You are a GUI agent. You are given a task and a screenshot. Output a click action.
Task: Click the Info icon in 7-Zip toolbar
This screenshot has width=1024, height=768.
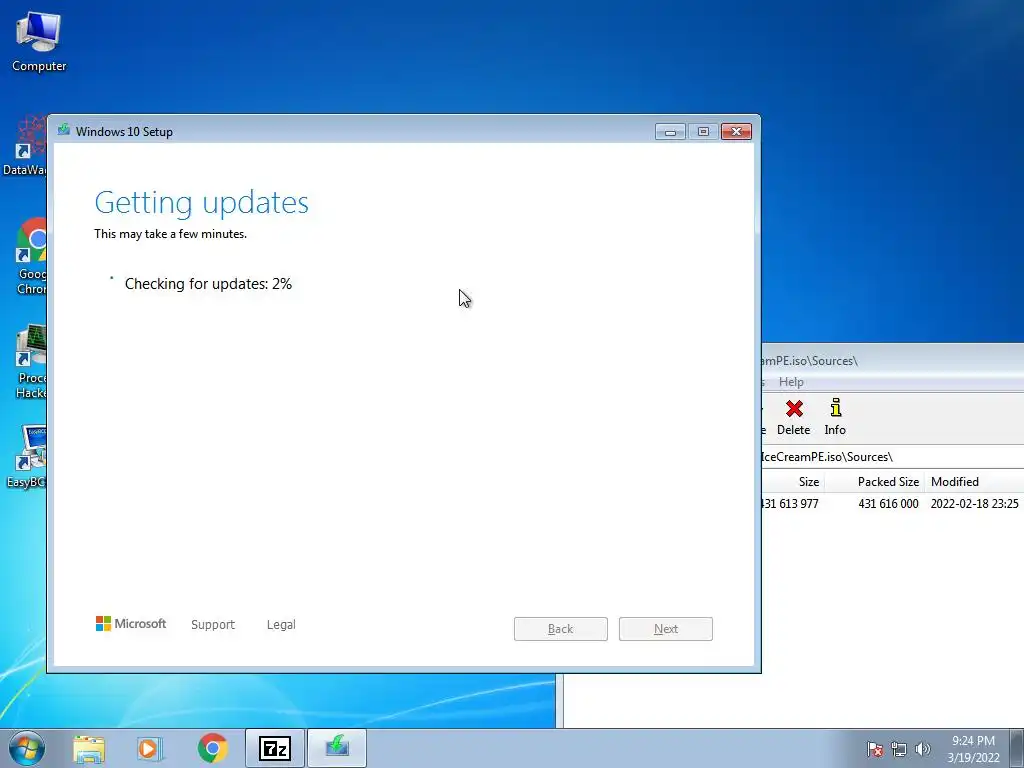click(x=835, y=417)
